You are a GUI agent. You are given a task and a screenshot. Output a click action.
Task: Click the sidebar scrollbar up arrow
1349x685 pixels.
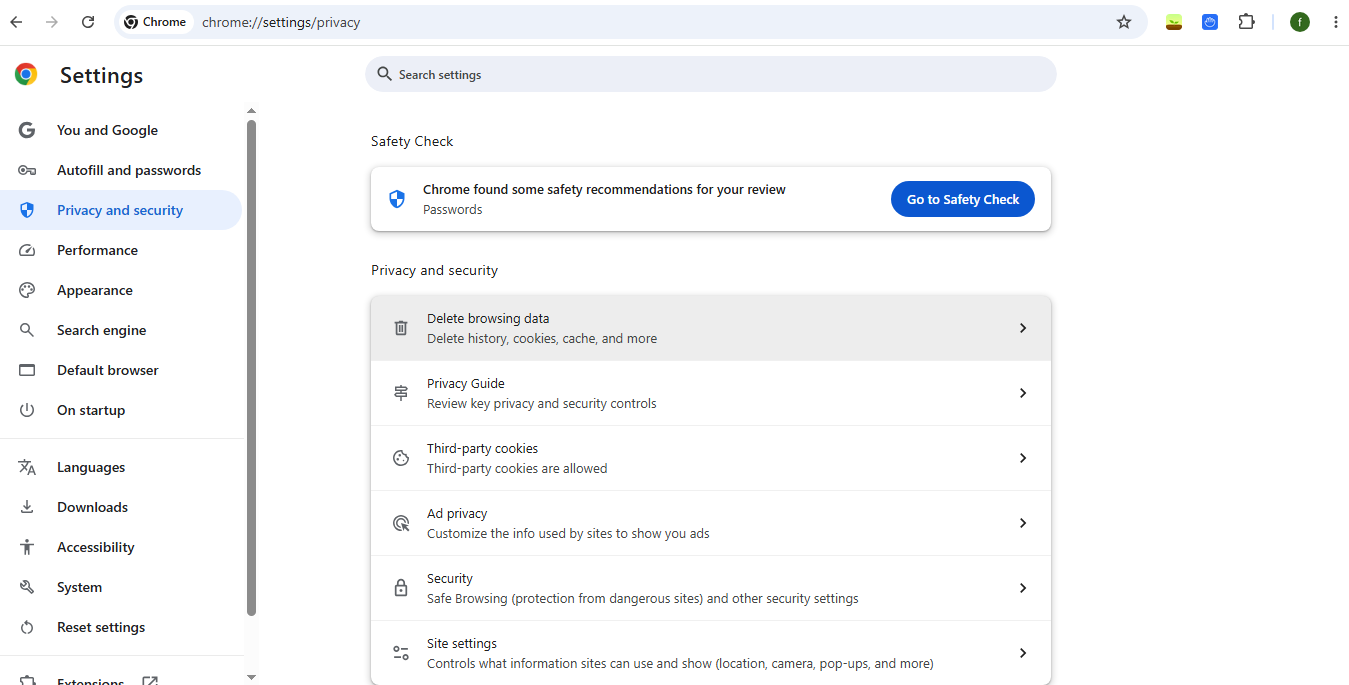251,111
